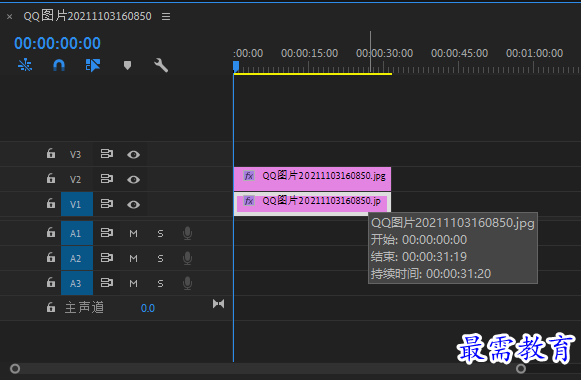Toggle A2 track targeting
This screenshot has width=581, height=380.
(77, 258)
